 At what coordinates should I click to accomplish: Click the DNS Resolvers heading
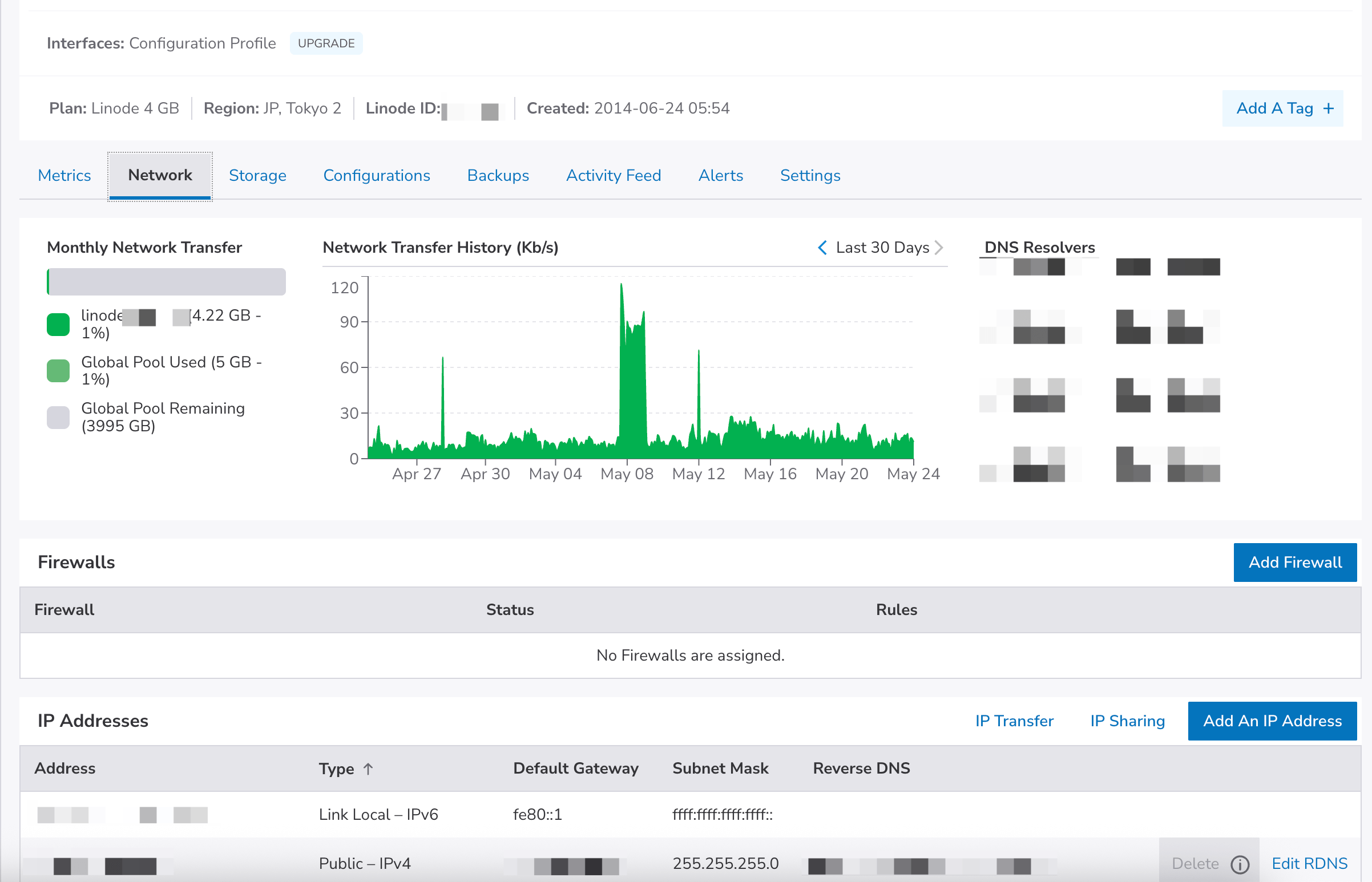pyautogui.click(x=1039, y=248)
